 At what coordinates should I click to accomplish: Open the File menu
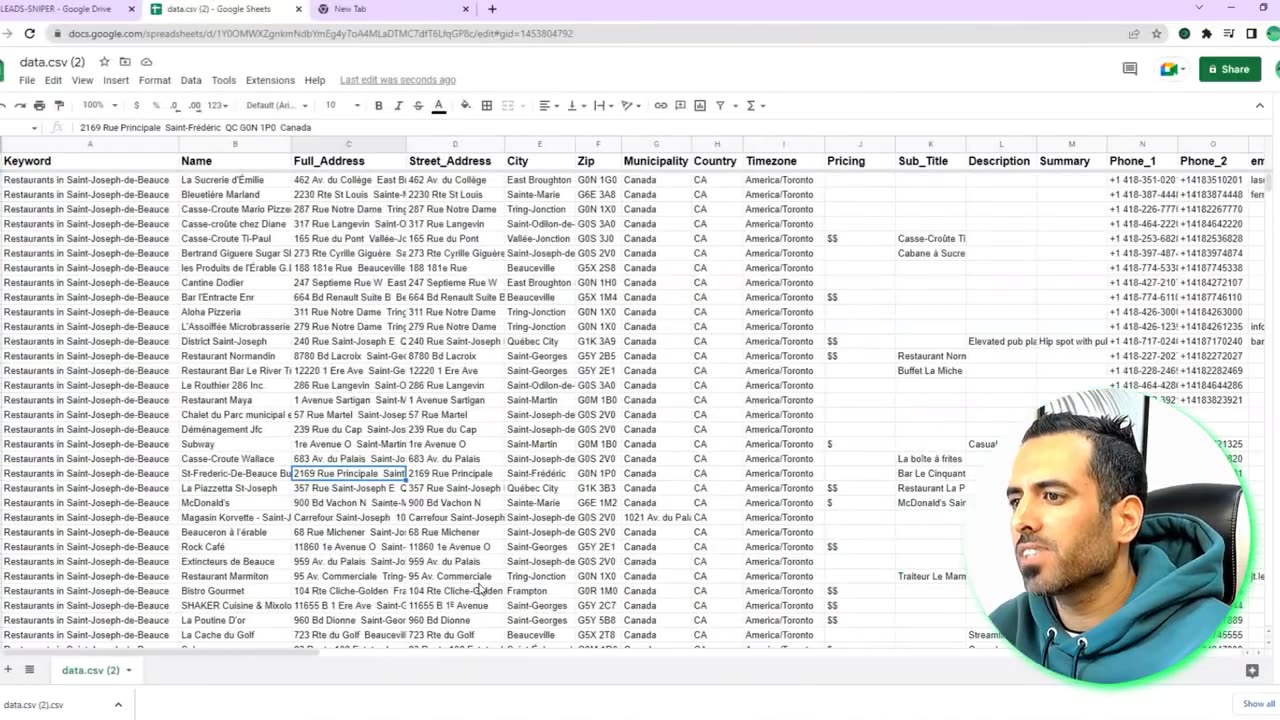click(x=27, y=80)
